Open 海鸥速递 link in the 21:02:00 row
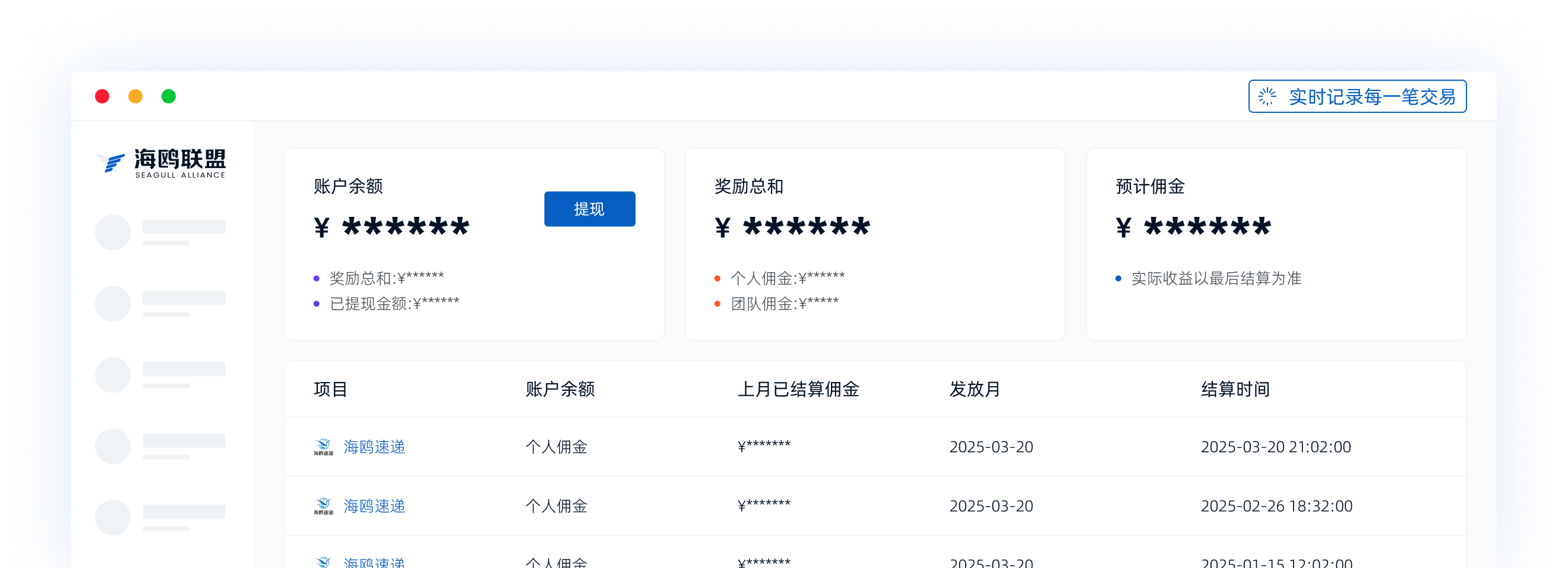The width and height of the screenshot is (1568, 568). 374,447
